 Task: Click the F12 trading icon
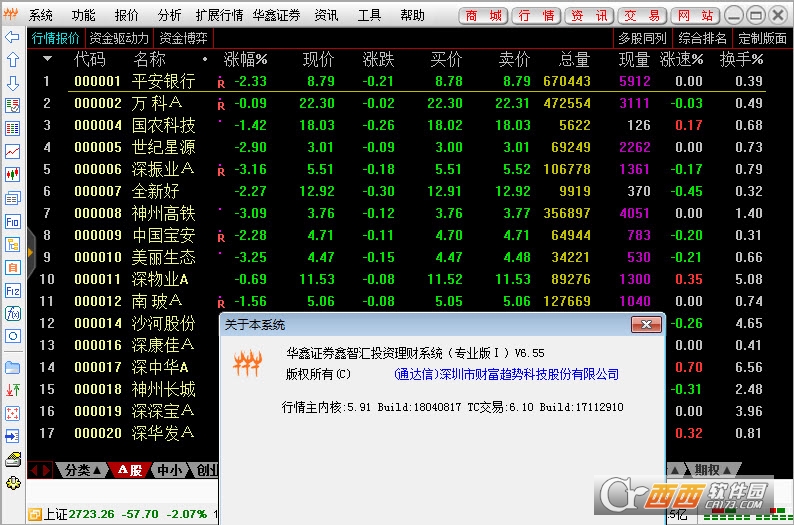point(12,291)
